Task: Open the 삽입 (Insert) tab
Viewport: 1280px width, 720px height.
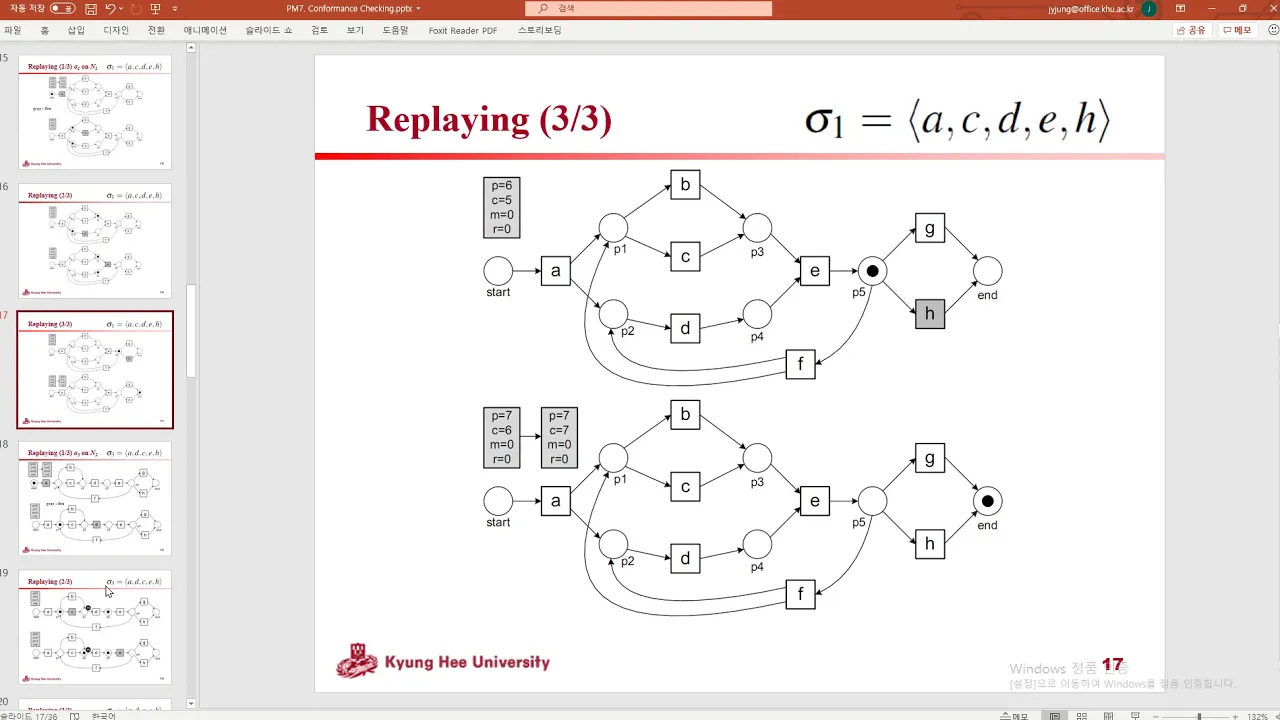Action: pos(76,30)
